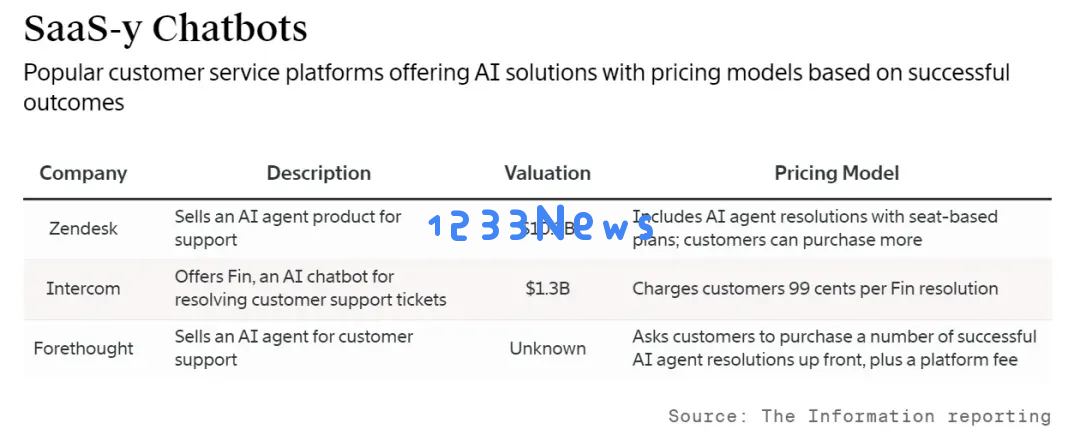This screenshot has width=1080, height=447.
Task: Select the Intercom company cell
Action: (x=83, y=289)
